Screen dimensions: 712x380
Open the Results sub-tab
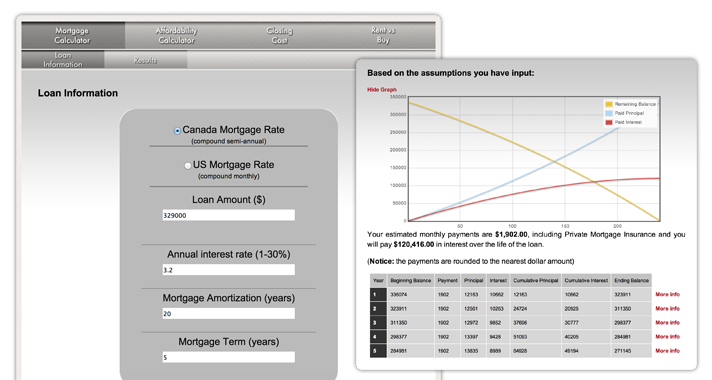point(146,60)
